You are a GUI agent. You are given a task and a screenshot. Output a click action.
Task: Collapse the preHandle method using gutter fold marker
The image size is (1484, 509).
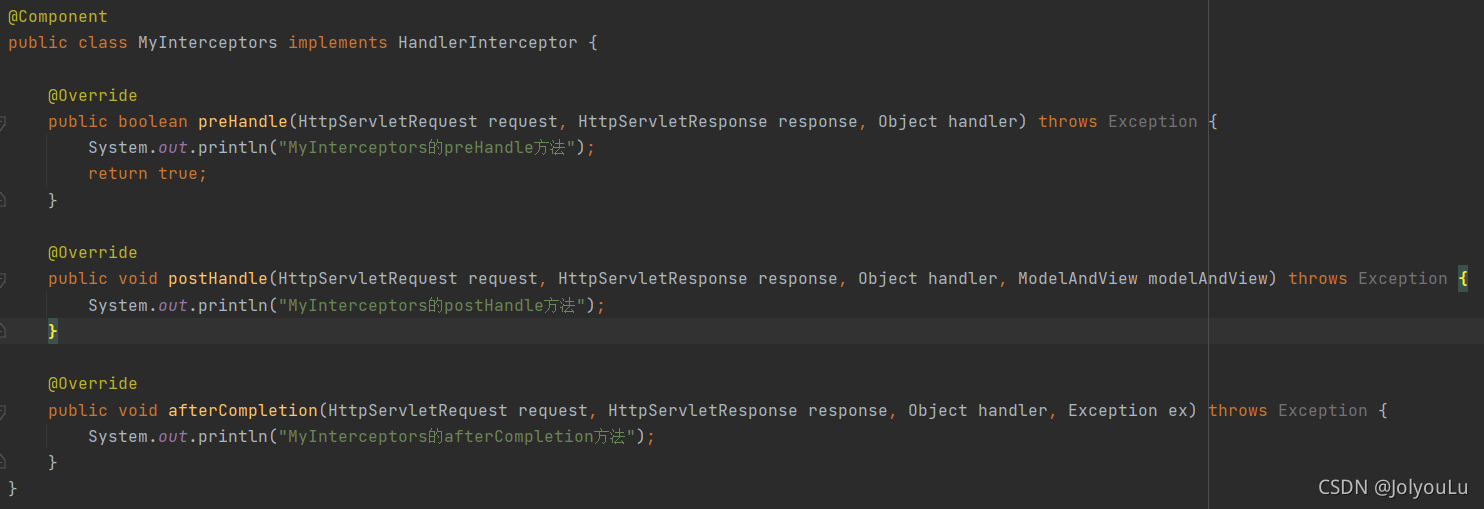pos(3,122)
